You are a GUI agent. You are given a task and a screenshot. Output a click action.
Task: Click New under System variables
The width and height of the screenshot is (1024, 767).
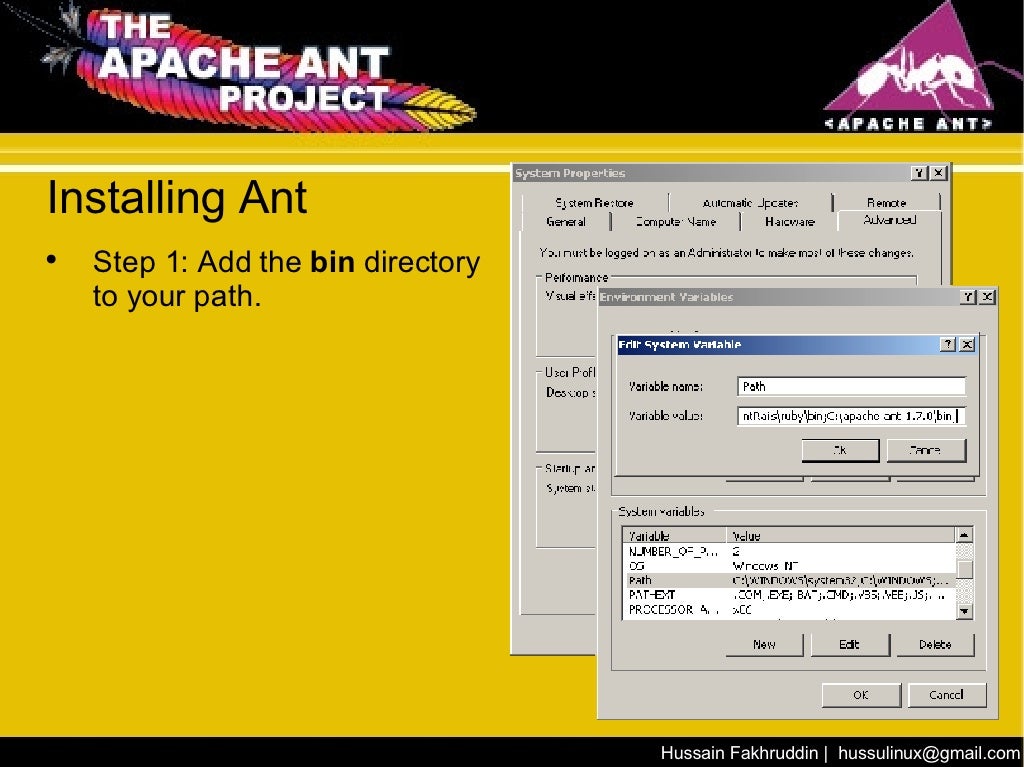(x=765, y=644)
